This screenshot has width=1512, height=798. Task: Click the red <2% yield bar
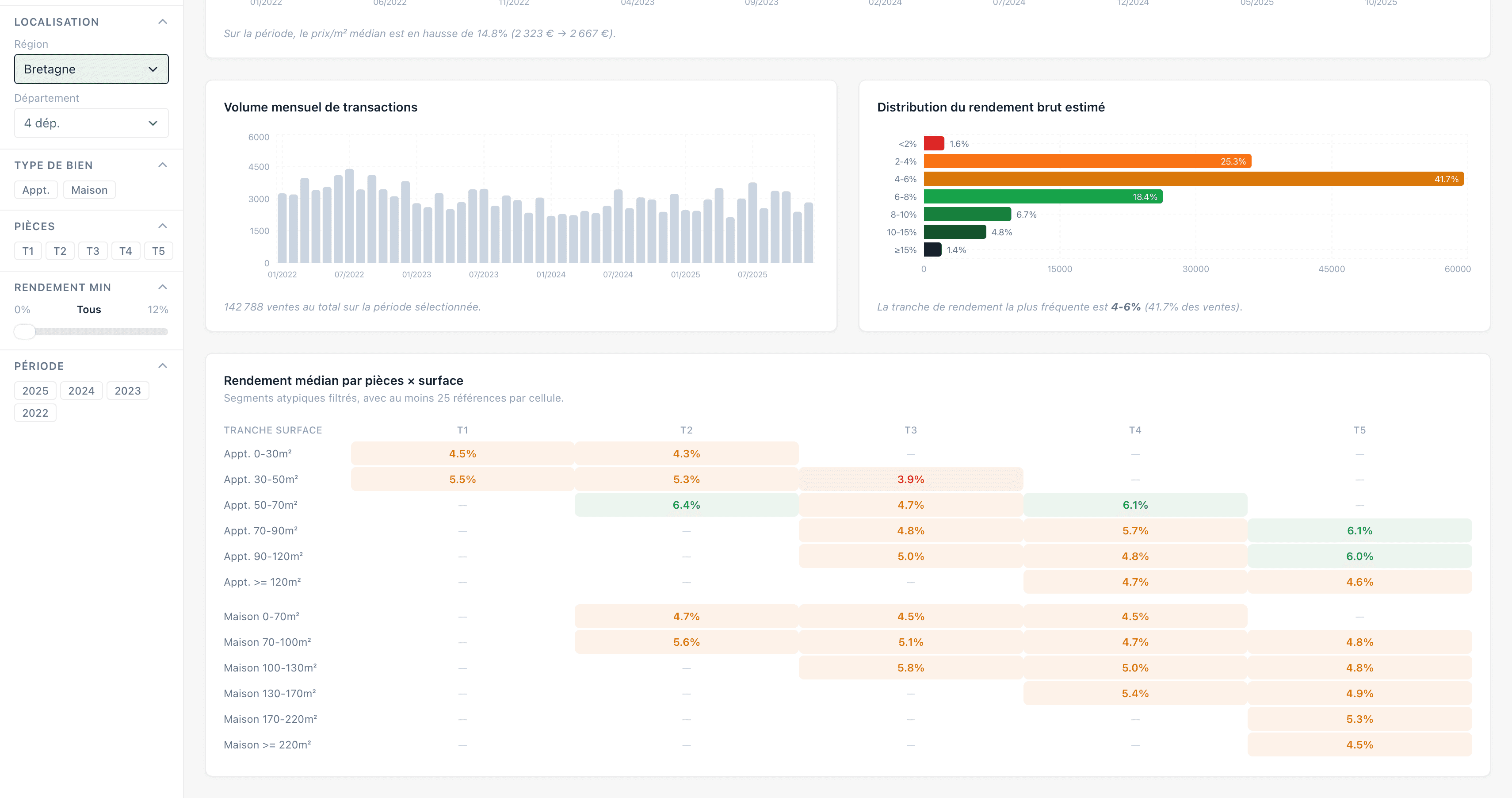coord(934,144)
